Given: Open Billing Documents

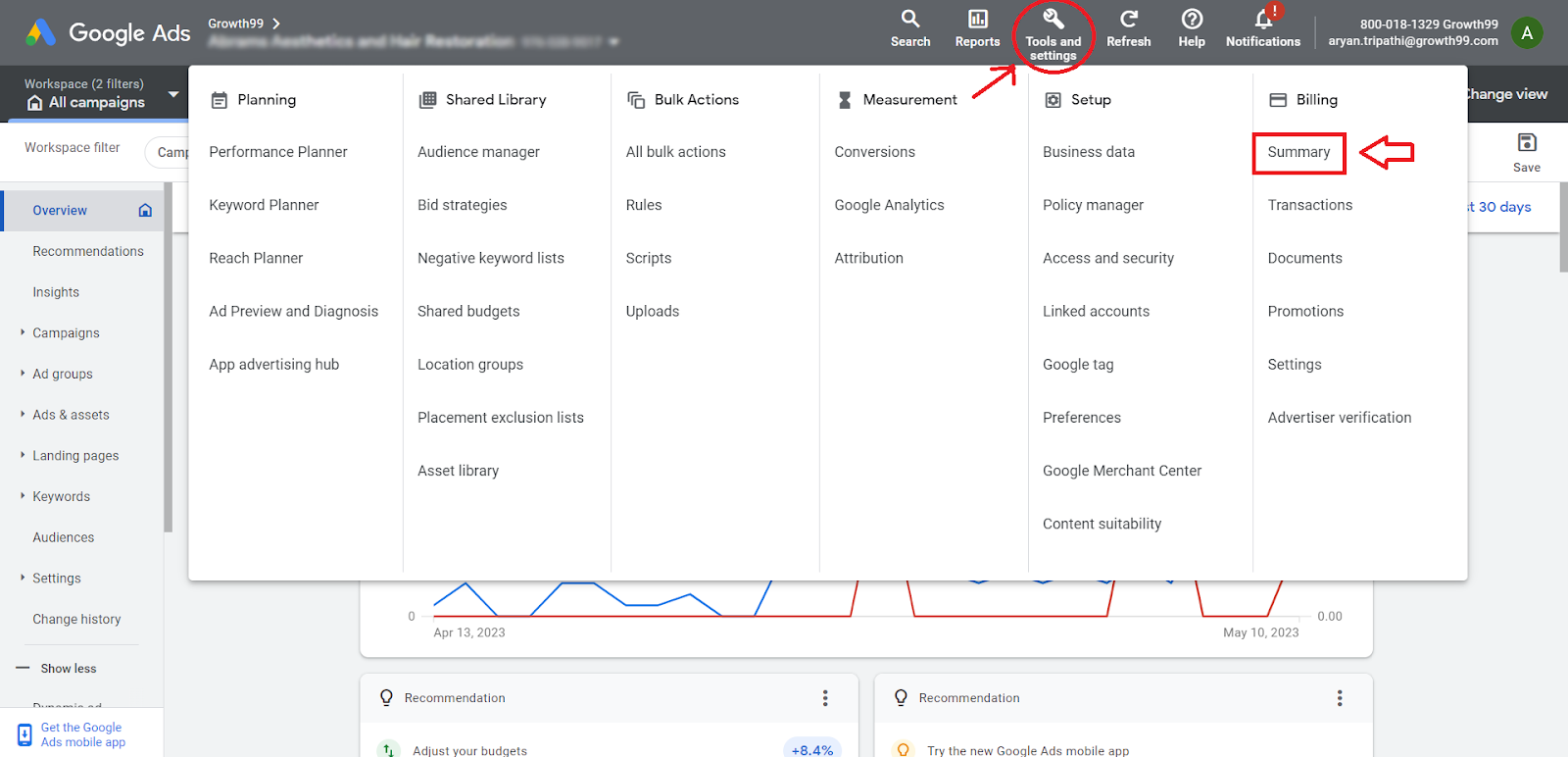Looking at the screenshot, I should click(x=1305, y=258).
